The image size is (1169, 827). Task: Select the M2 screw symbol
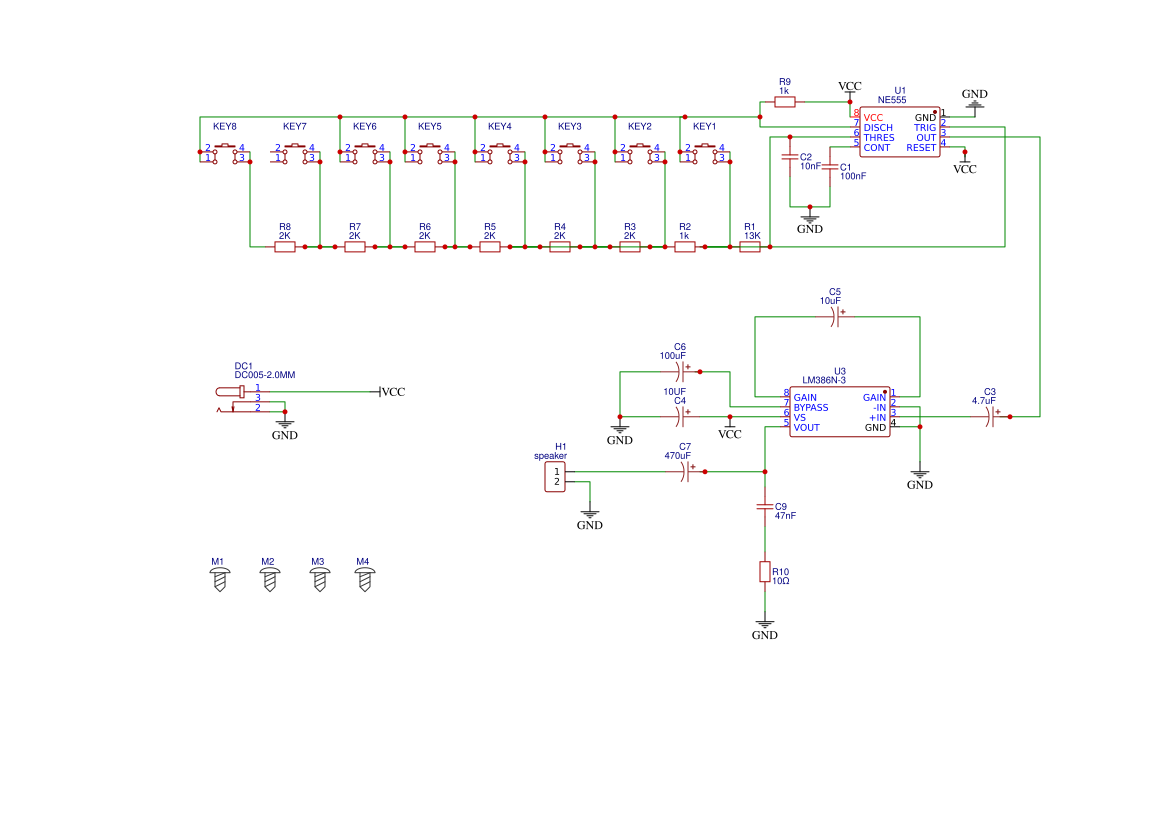270,579
